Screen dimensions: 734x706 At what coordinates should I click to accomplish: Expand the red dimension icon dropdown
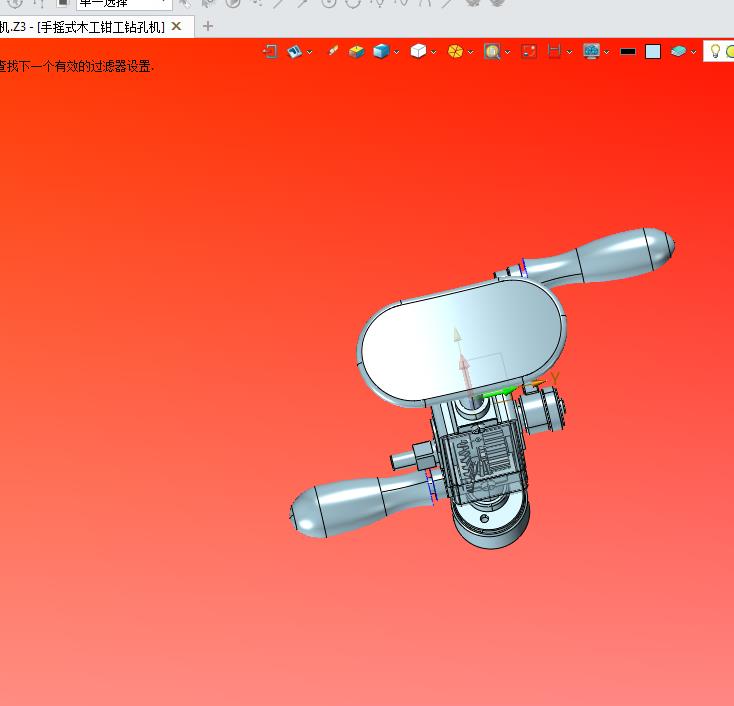coord(569,52)
